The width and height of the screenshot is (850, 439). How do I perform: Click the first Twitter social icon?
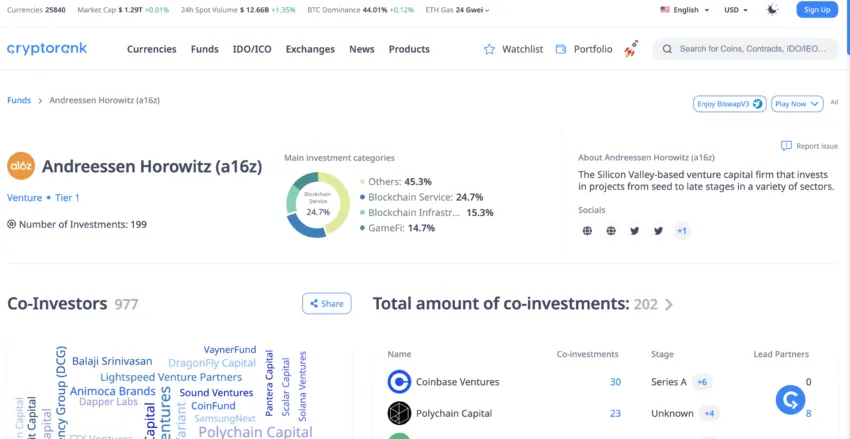coord(634,231)
